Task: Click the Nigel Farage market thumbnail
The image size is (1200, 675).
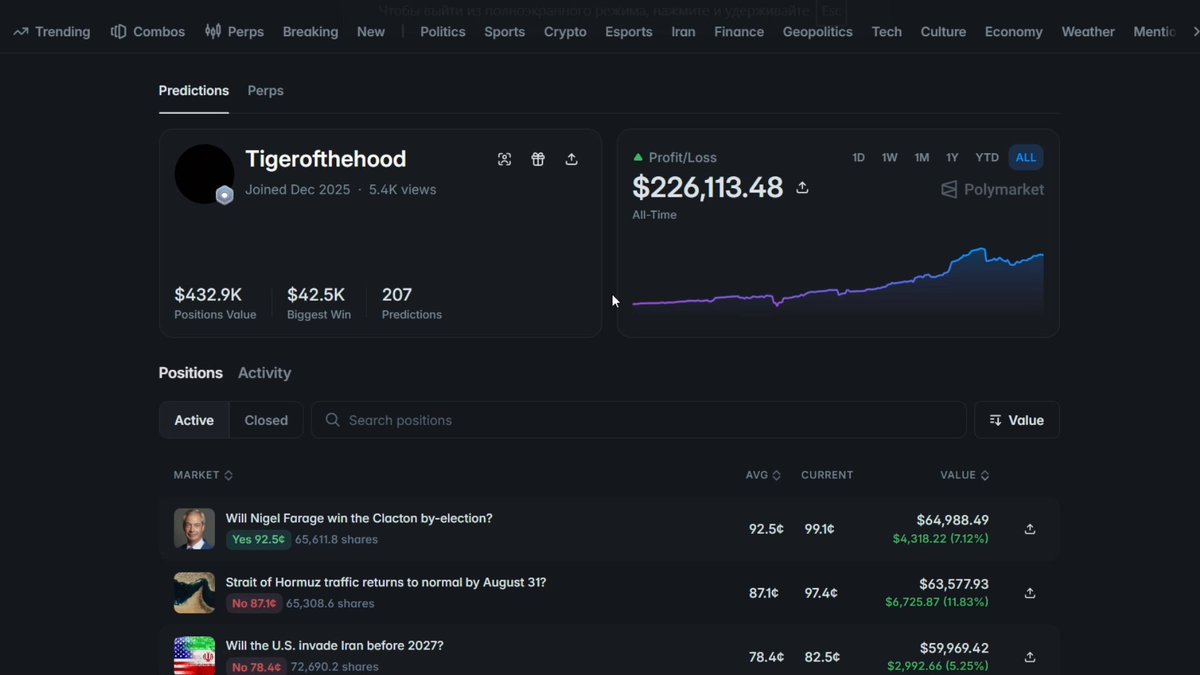Action: point(194,529)
